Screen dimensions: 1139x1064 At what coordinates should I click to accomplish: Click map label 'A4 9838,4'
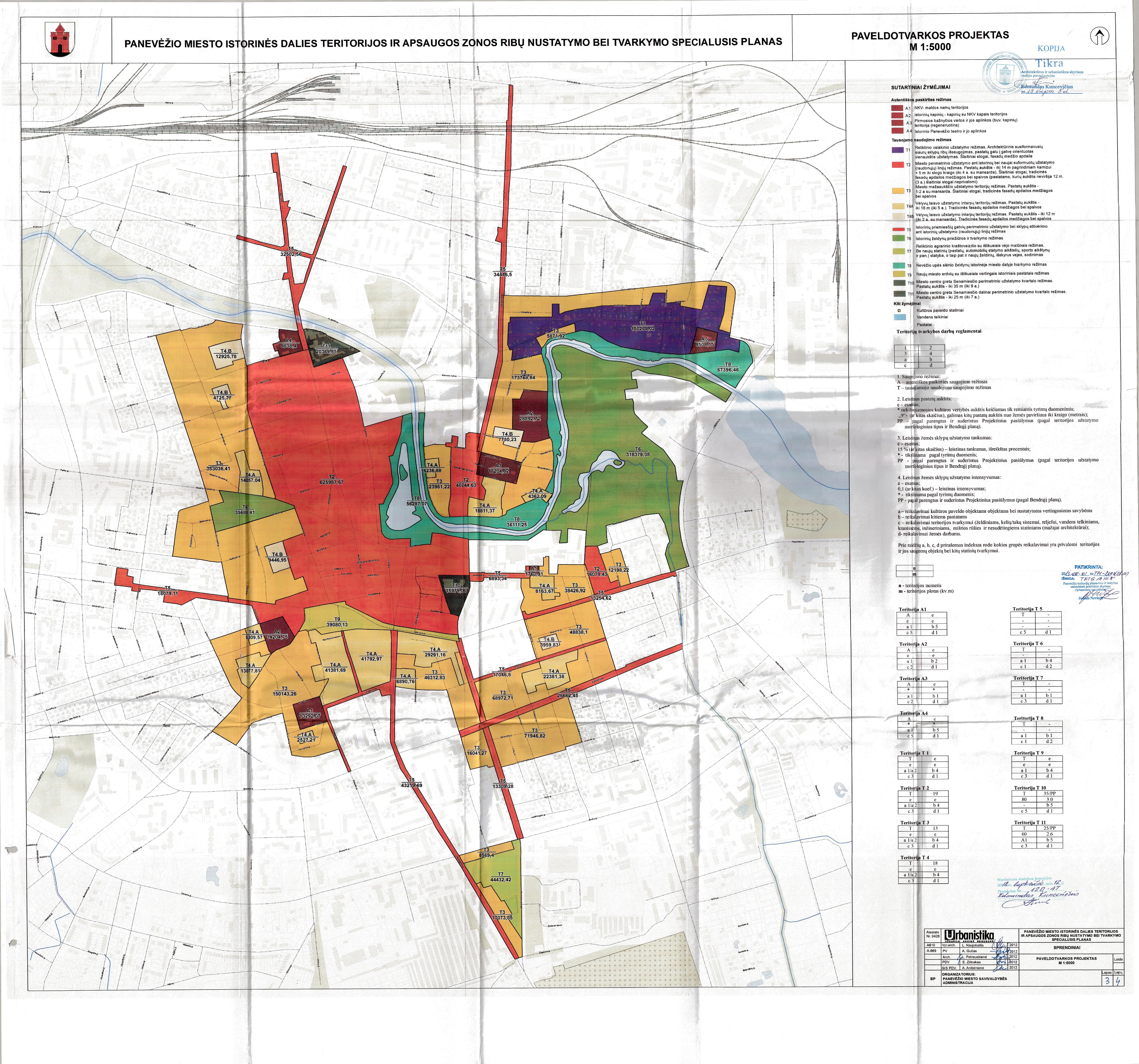pos(289,343)
